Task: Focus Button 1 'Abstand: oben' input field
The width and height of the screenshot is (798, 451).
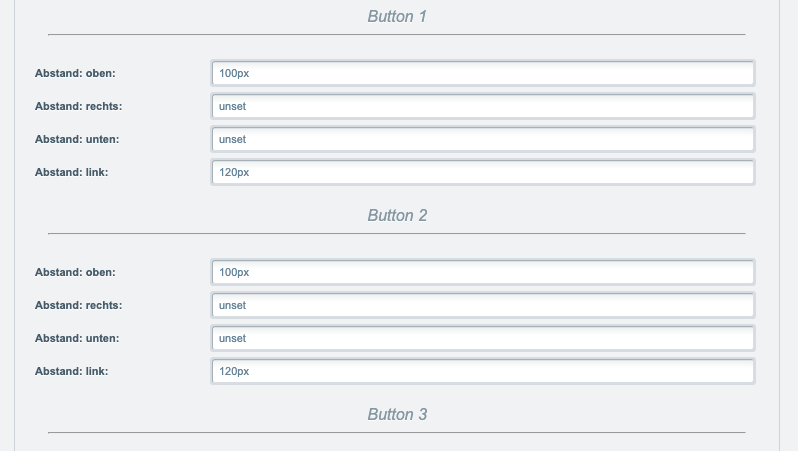Action: tap(482, 73)
